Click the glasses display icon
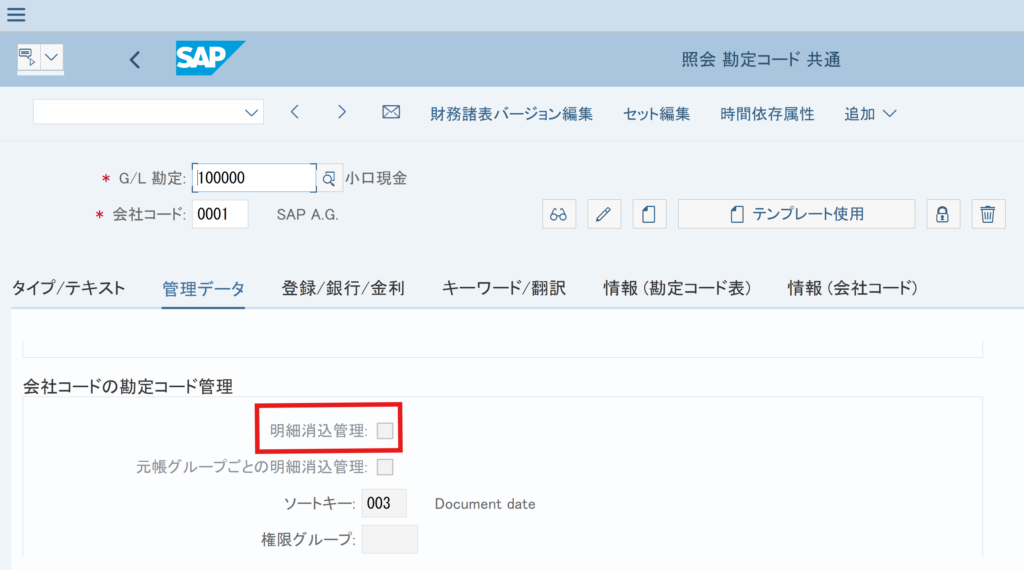Image resolution: width=1024 pixels, height=570 pixels. click(559, 214)
